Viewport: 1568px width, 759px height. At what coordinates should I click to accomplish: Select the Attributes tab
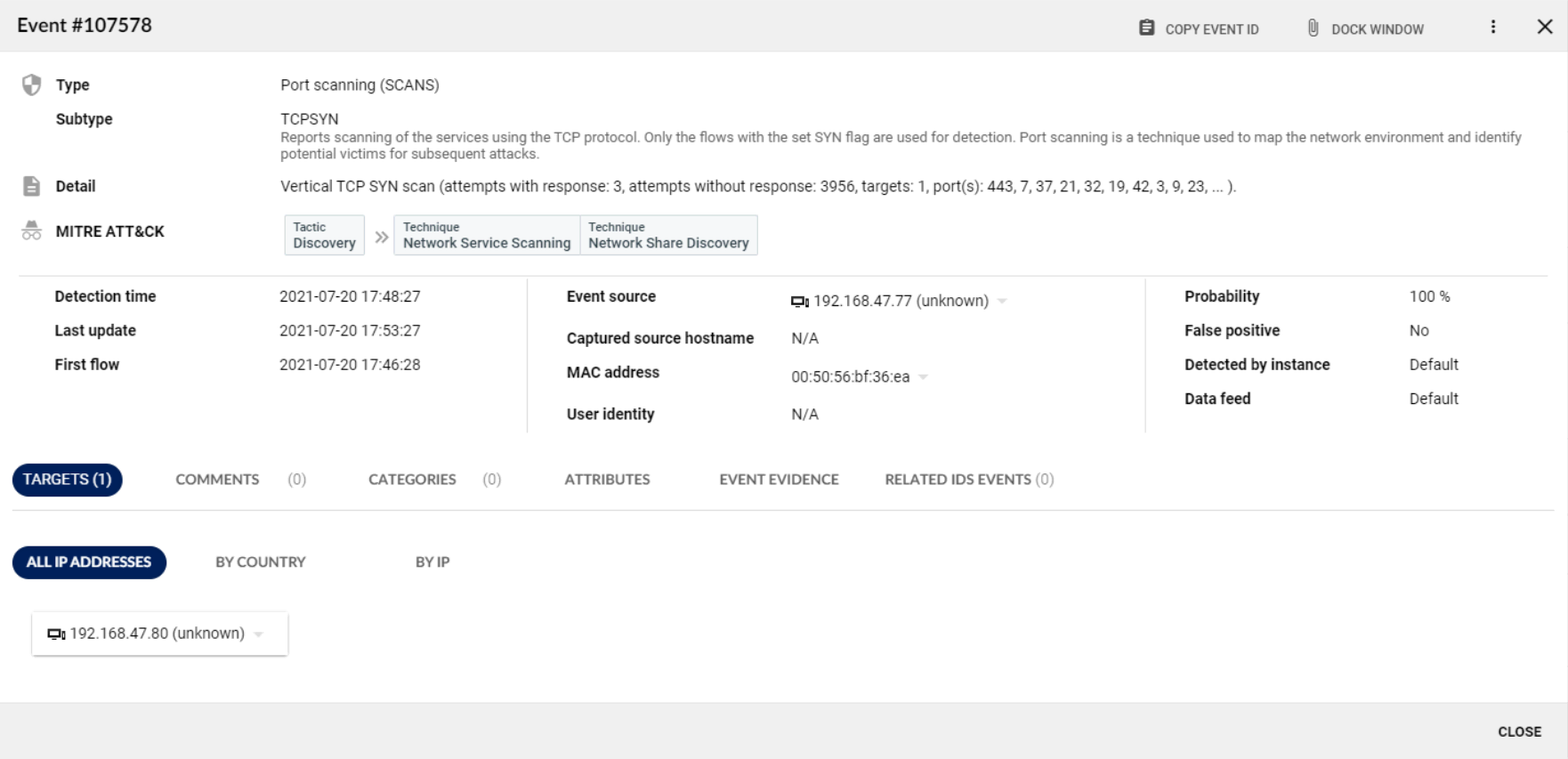click(607, 480)
